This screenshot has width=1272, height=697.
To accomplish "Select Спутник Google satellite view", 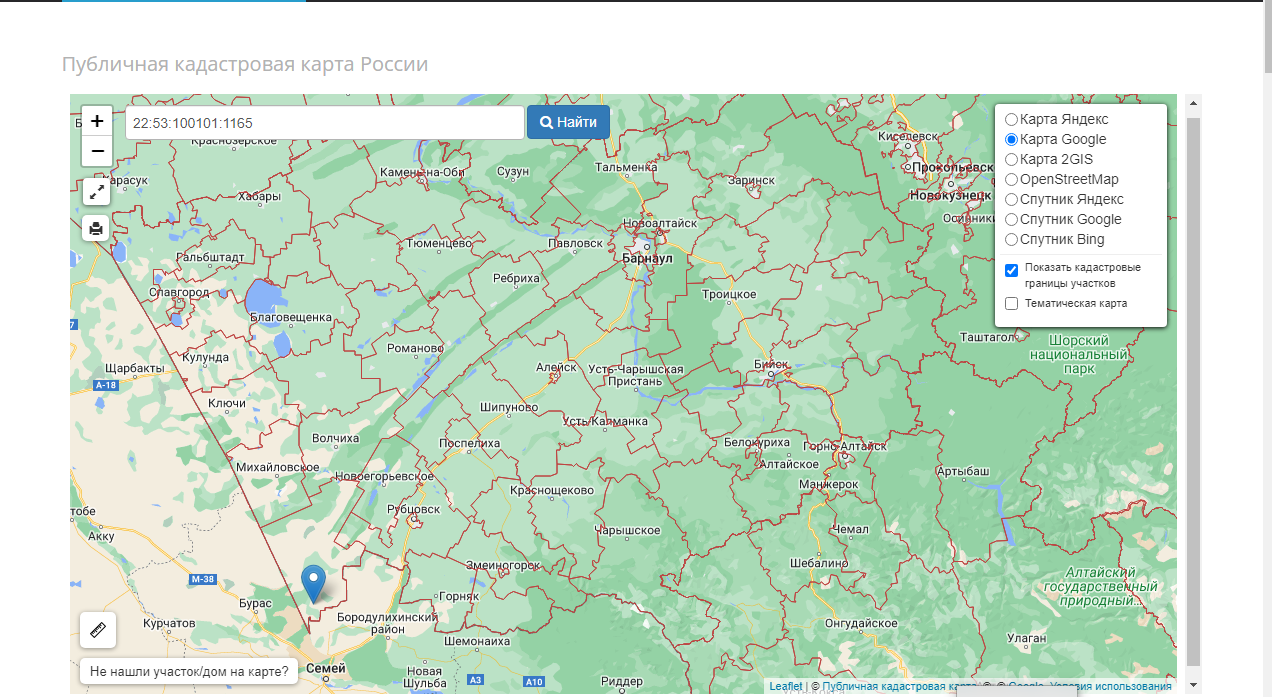I will (x=1011, y=220).
